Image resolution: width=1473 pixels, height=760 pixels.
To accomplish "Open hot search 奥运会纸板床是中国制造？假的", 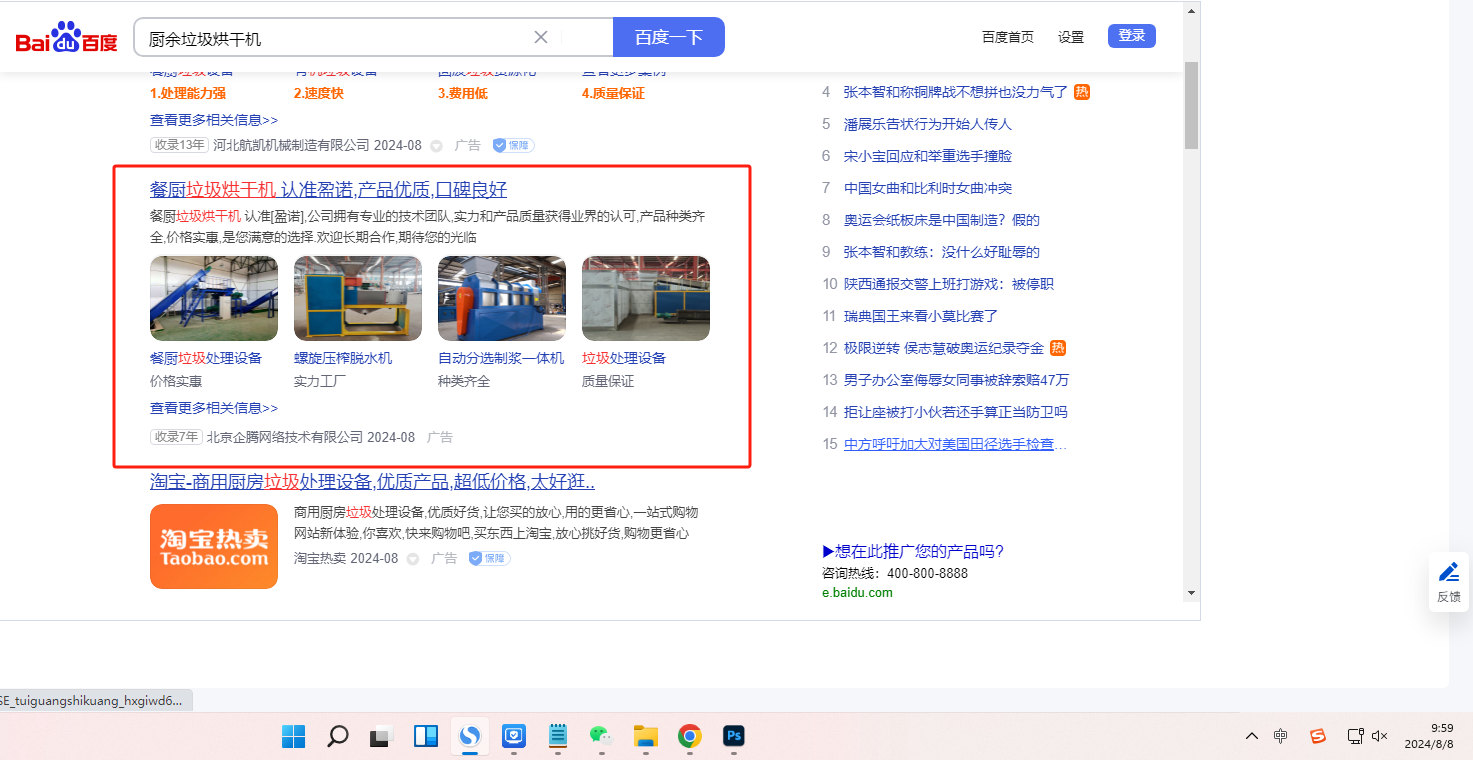I will (942, 220).
